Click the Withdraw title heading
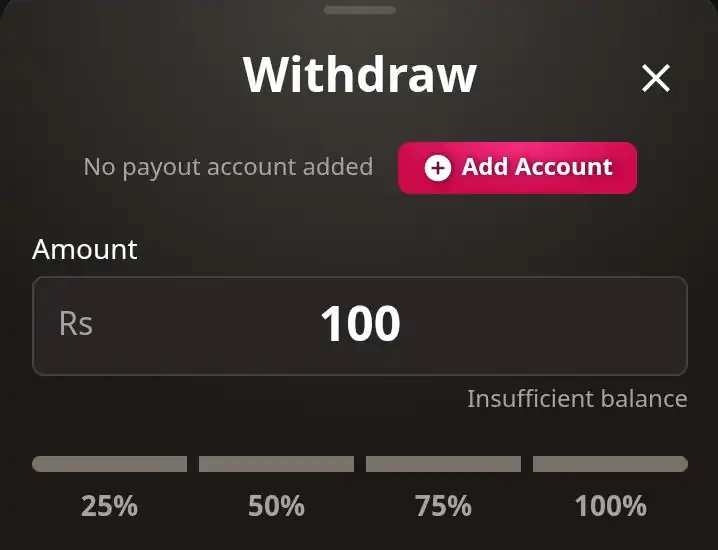 tap(359, 75)
